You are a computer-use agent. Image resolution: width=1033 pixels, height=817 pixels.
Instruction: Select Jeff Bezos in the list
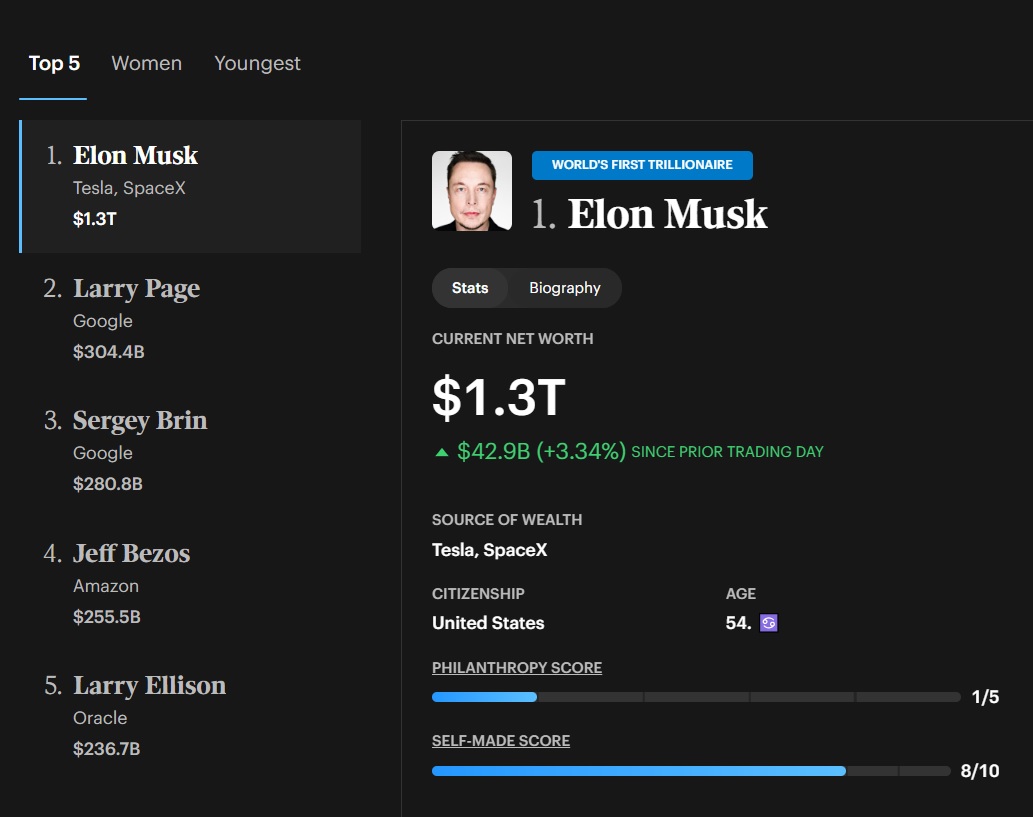coord(191,584)
